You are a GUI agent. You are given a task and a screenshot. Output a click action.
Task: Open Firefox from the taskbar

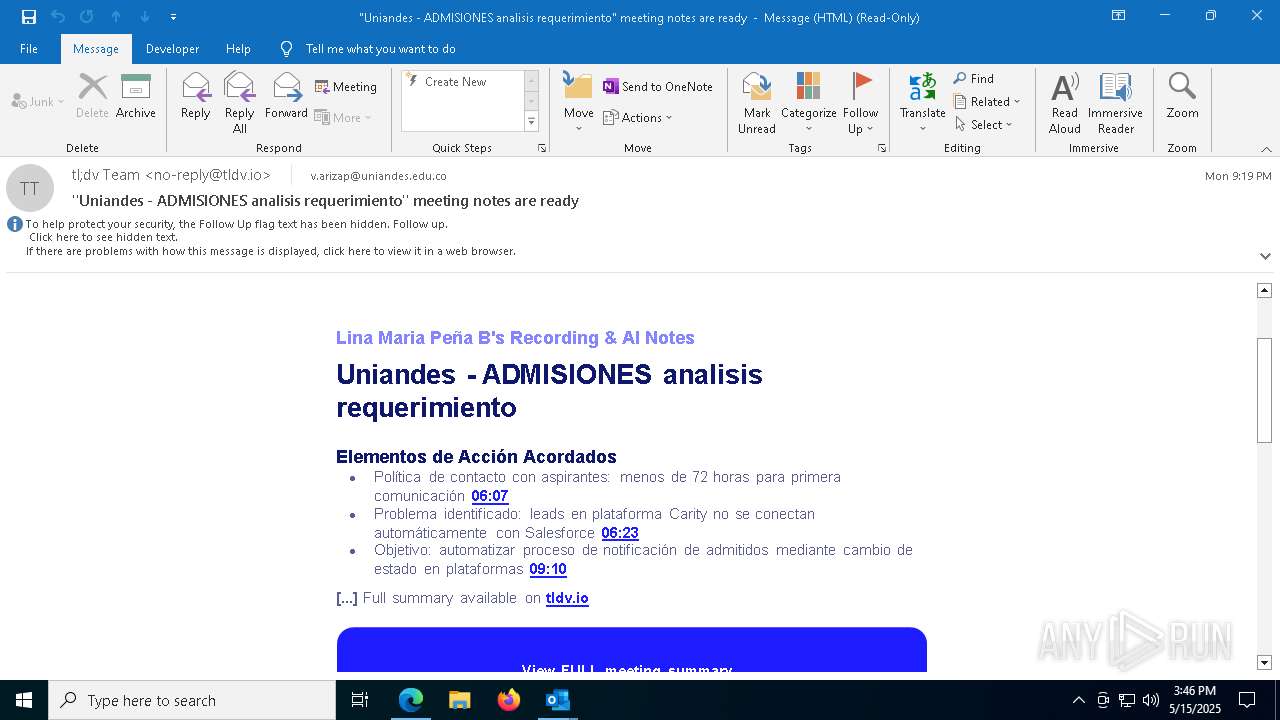(509, 700)
